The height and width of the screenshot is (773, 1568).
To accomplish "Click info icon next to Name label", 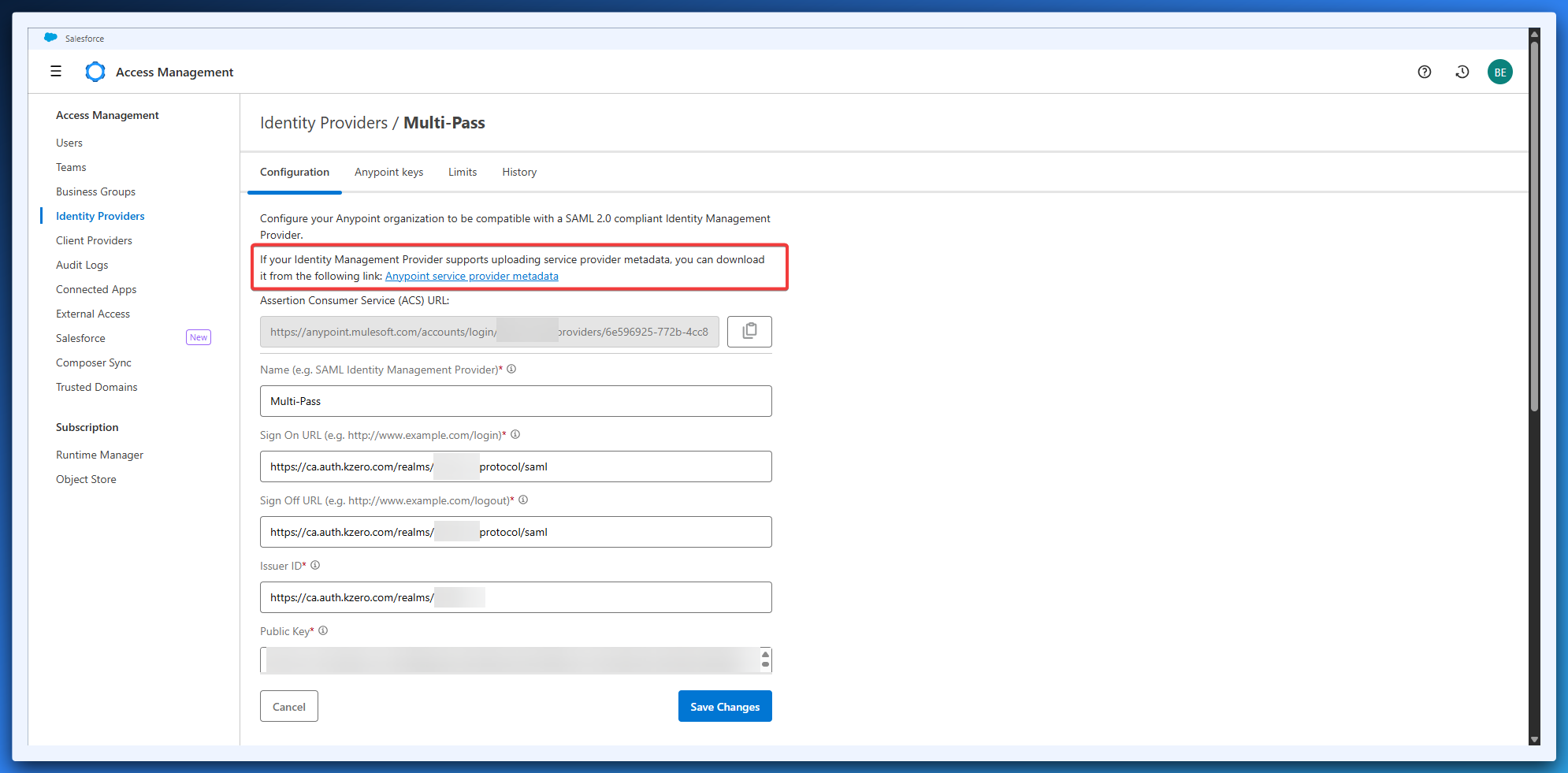I will [511, 369].
